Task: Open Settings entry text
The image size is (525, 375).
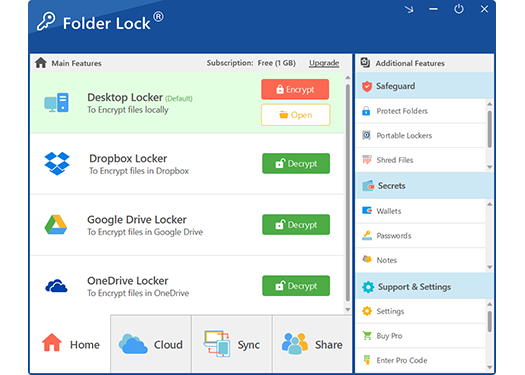Action: 390,311
